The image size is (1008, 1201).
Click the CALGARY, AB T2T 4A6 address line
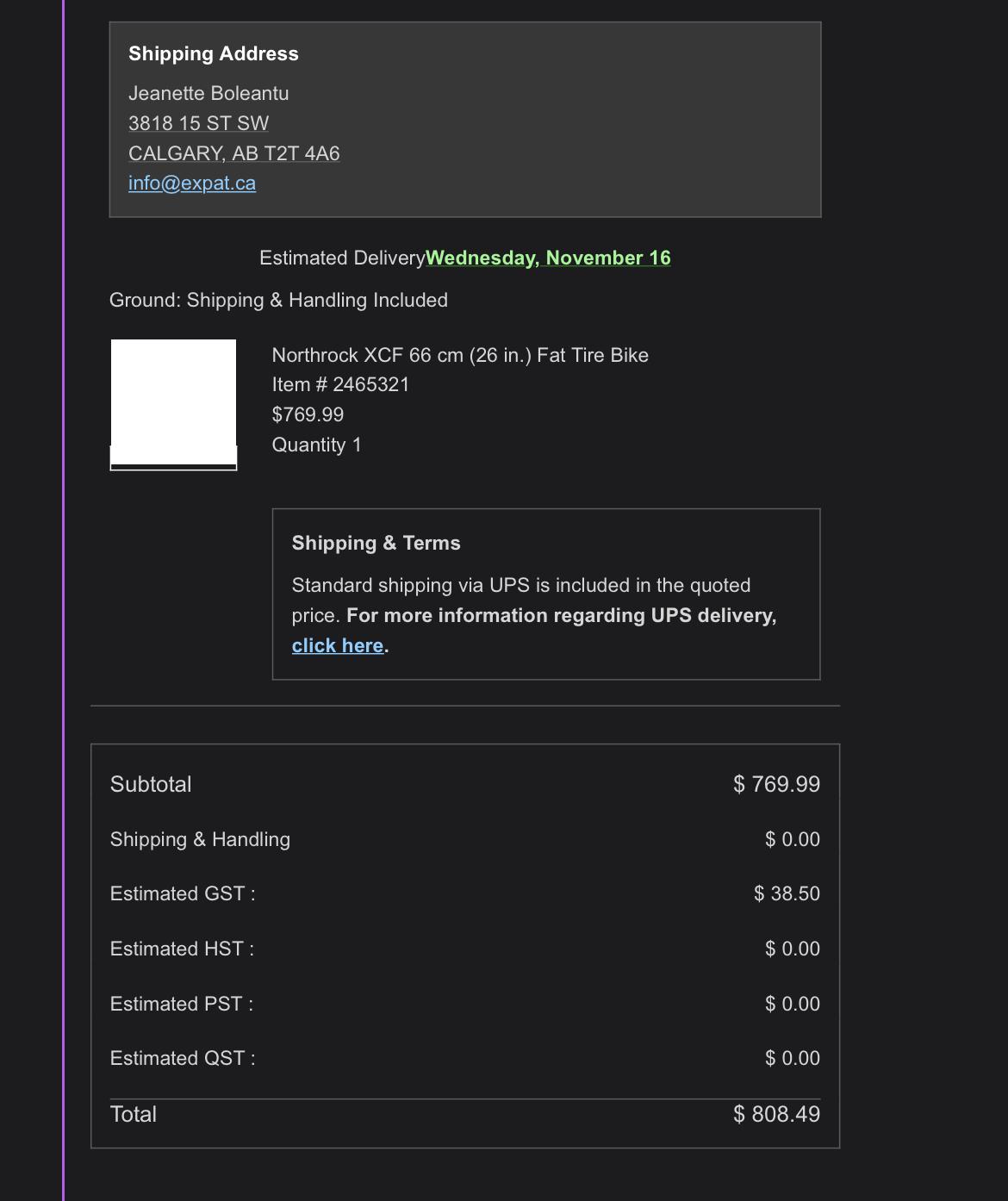pyautogui.click(x=233, y=153)
